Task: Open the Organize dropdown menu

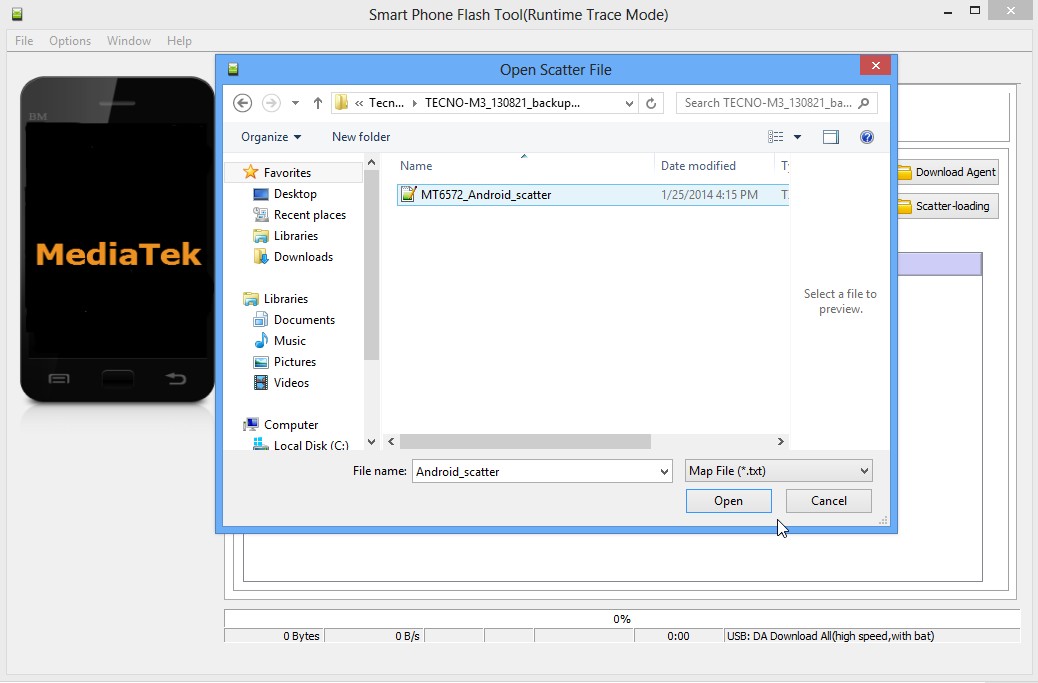Action: tap(270, 137)
